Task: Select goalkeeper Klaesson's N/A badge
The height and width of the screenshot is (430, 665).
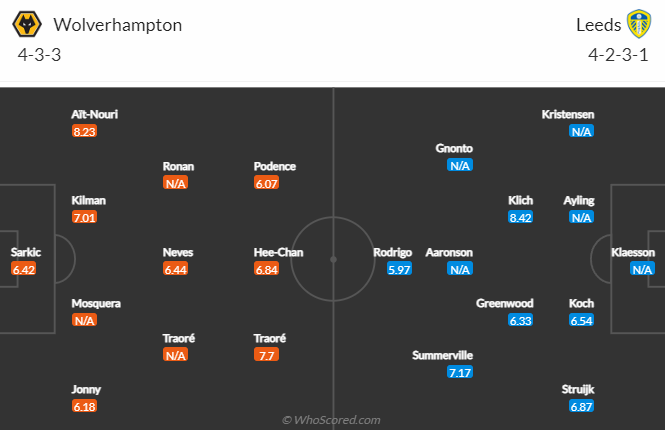Action: (642, 269)
